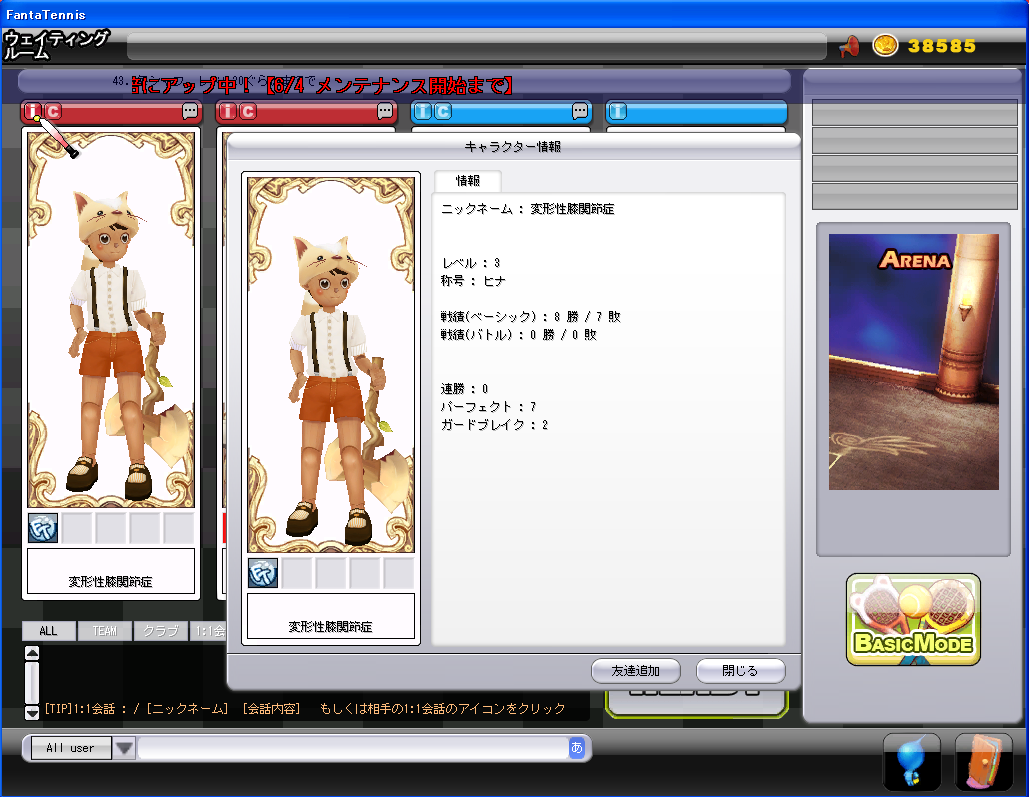Click the 閉じる button
Viewport: 1029px width, 797px height.
(740, 671)
